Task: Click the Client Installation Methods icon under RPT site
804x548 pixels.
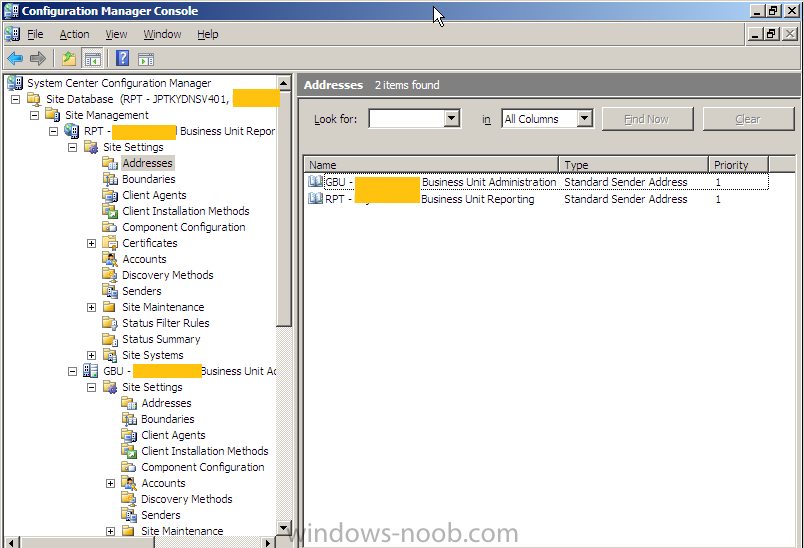Action: (110, 211)
